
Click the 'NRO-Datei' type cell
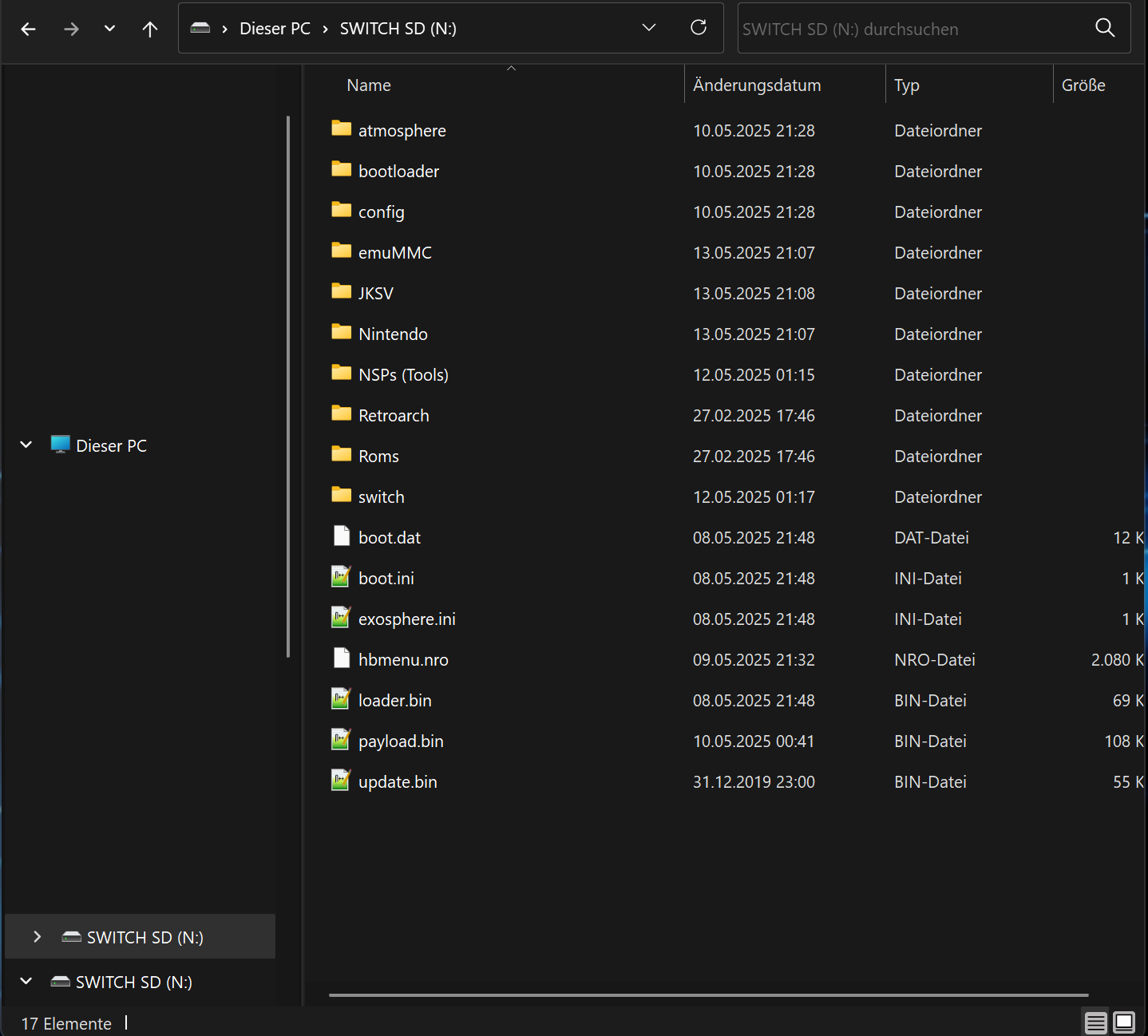point(935,660)
